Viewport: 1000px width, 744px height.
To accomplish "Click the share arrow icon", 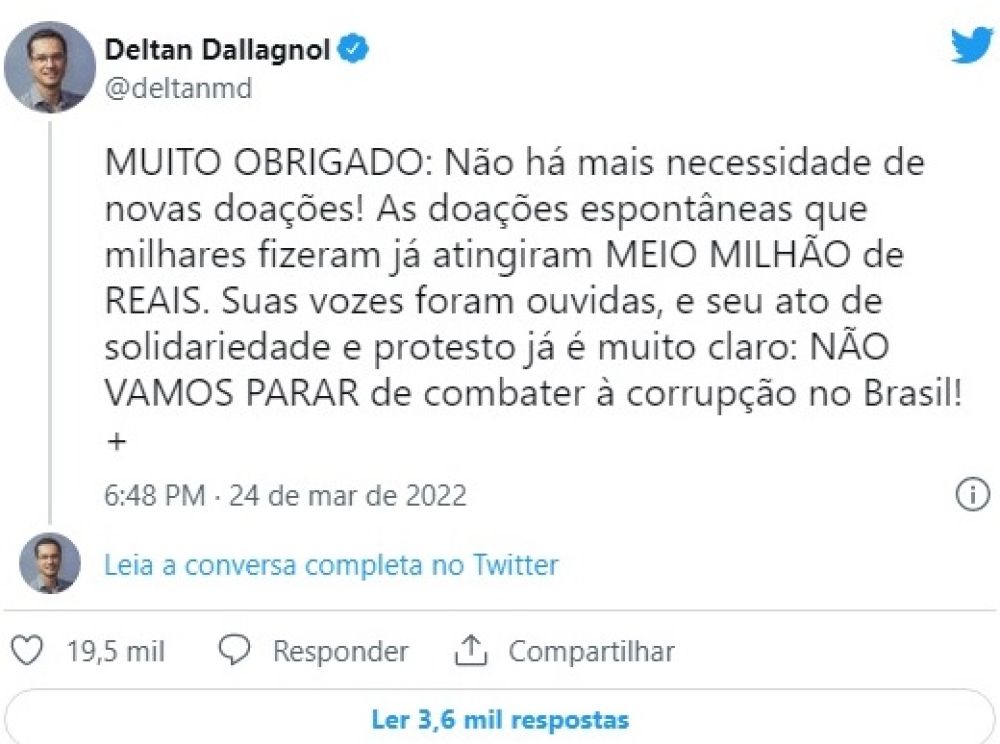I will 469,652.
